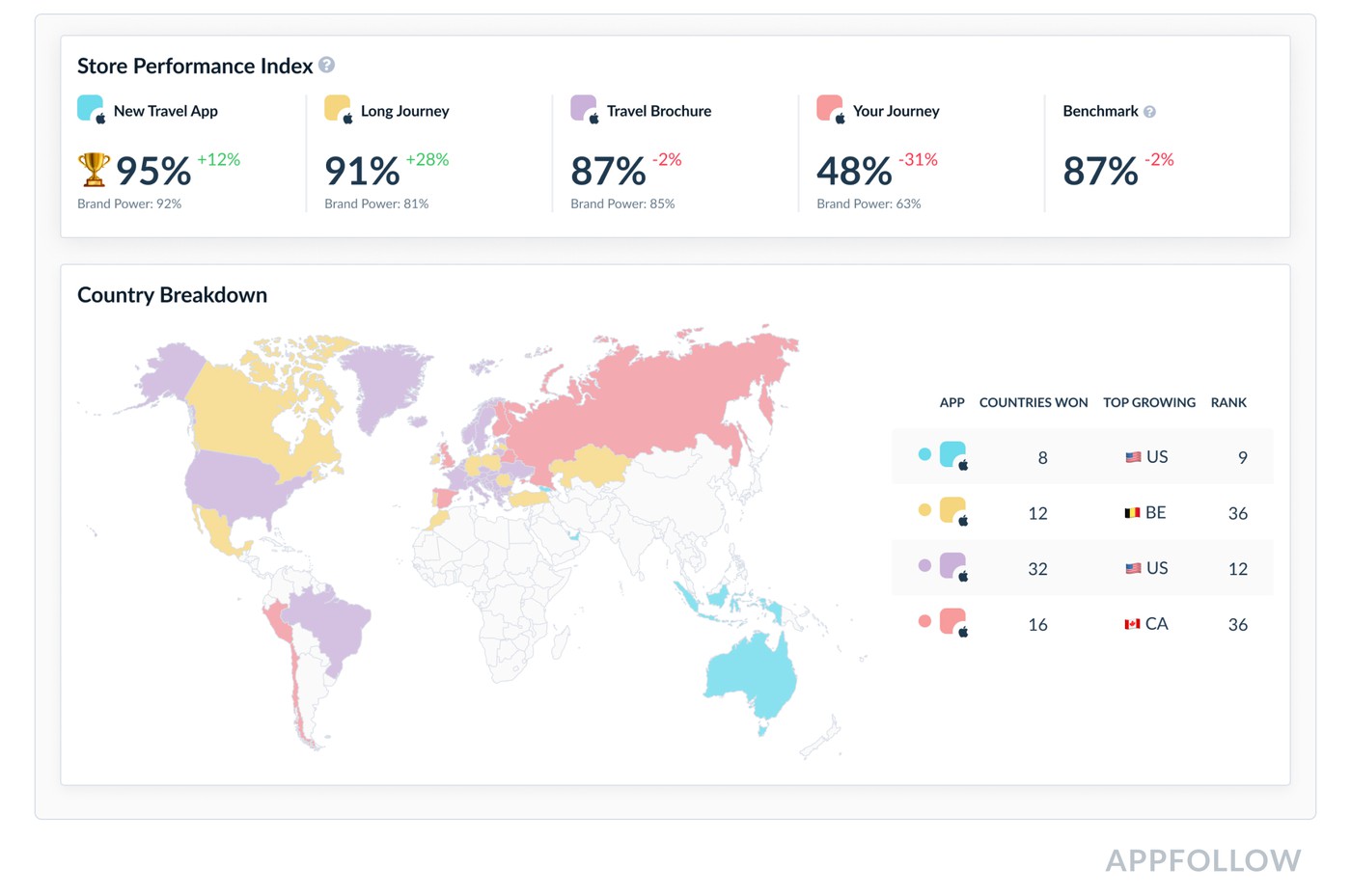Click the Benchmark help question icon

pos(1149,112)
